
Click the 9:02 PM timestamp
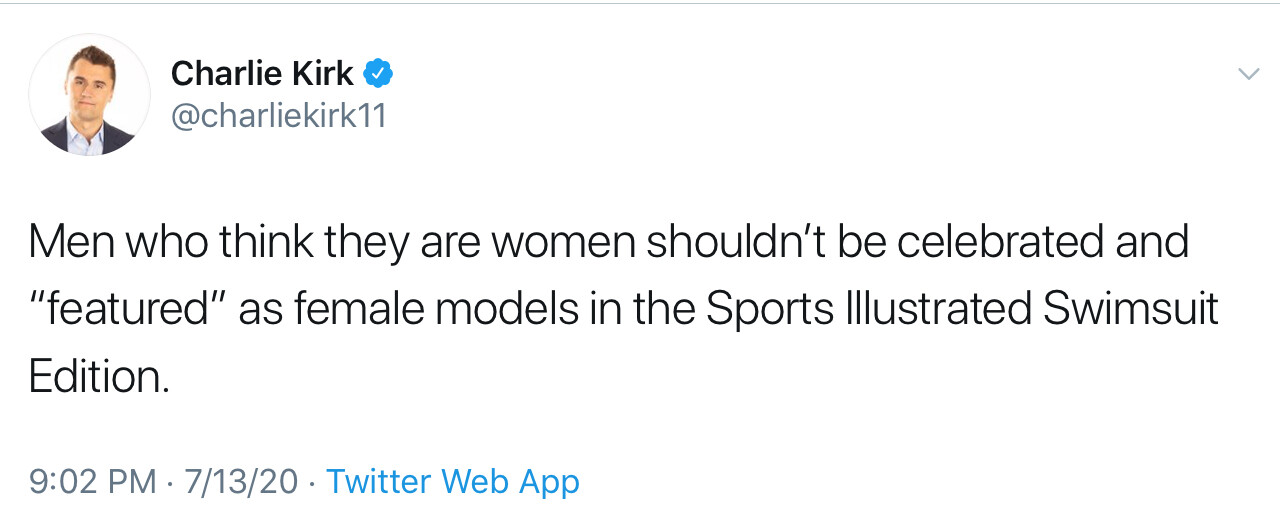pos(93,481)
